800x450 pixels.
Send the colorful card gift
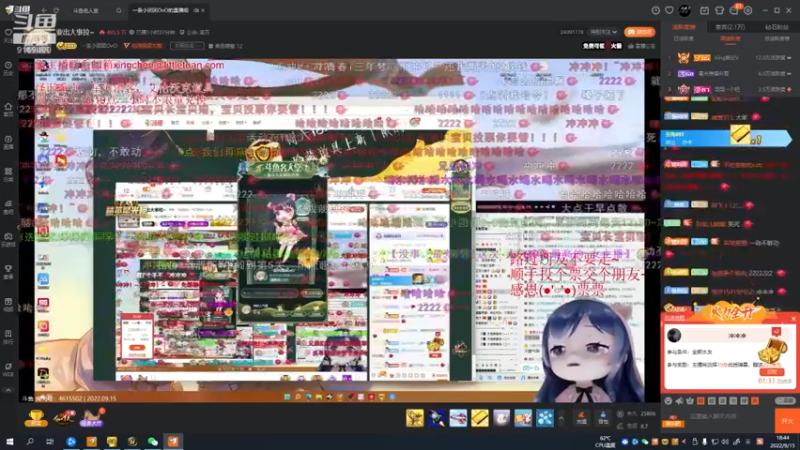(523, 418)
